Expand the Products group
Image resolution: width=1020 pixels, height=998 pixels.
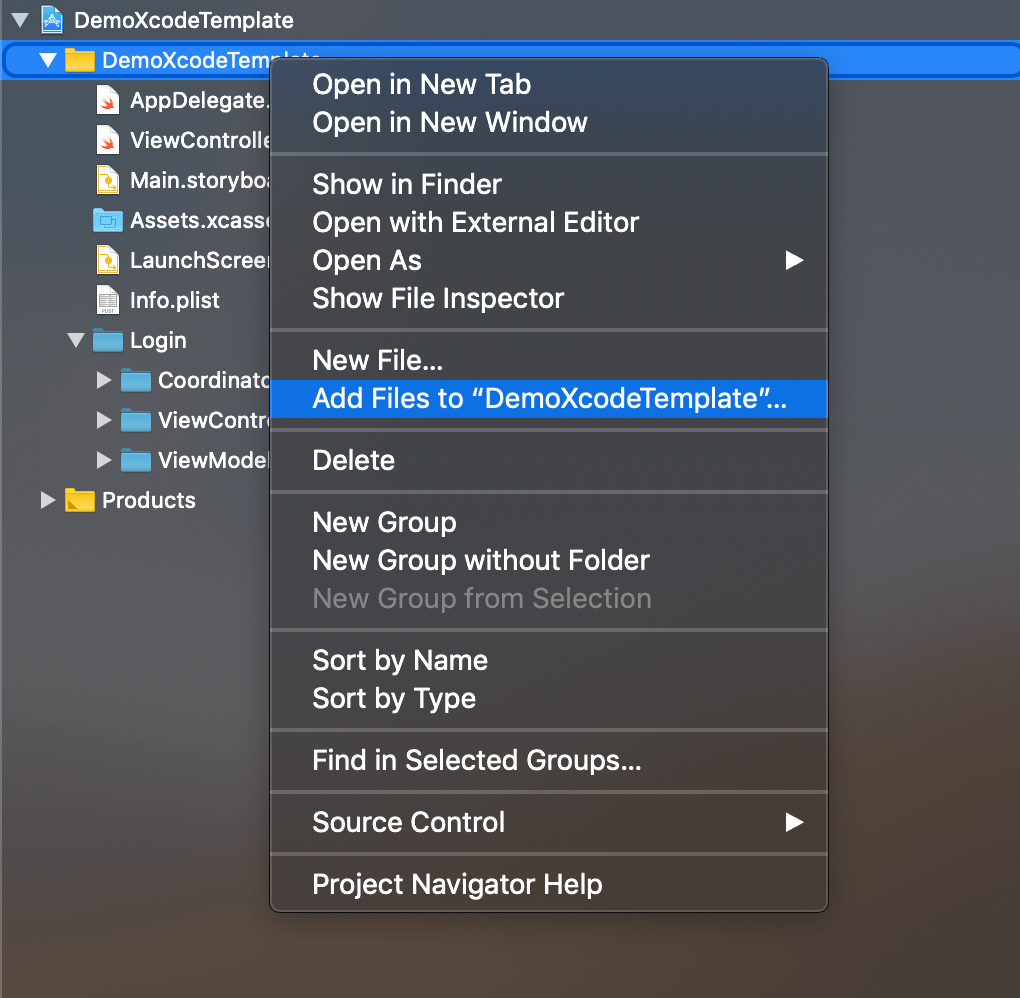(47, 500)
